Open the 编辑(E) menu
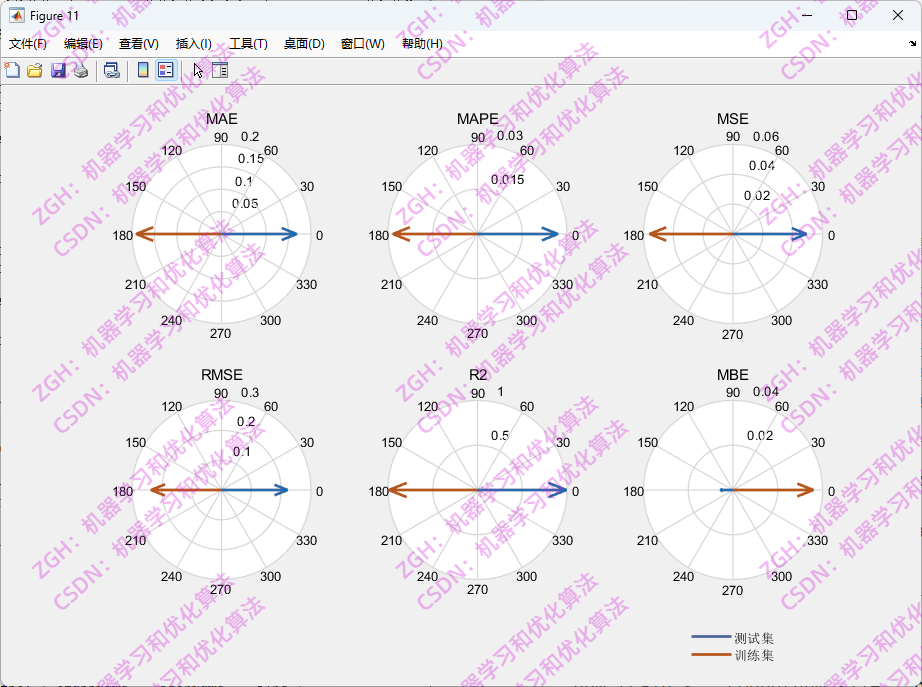Image resolution: width=922 pixels, height=687 pixels. pos(83,44)
